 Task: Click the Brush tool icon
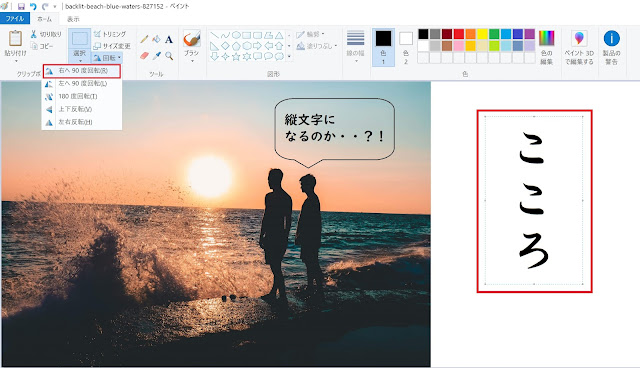pos(191,39)
